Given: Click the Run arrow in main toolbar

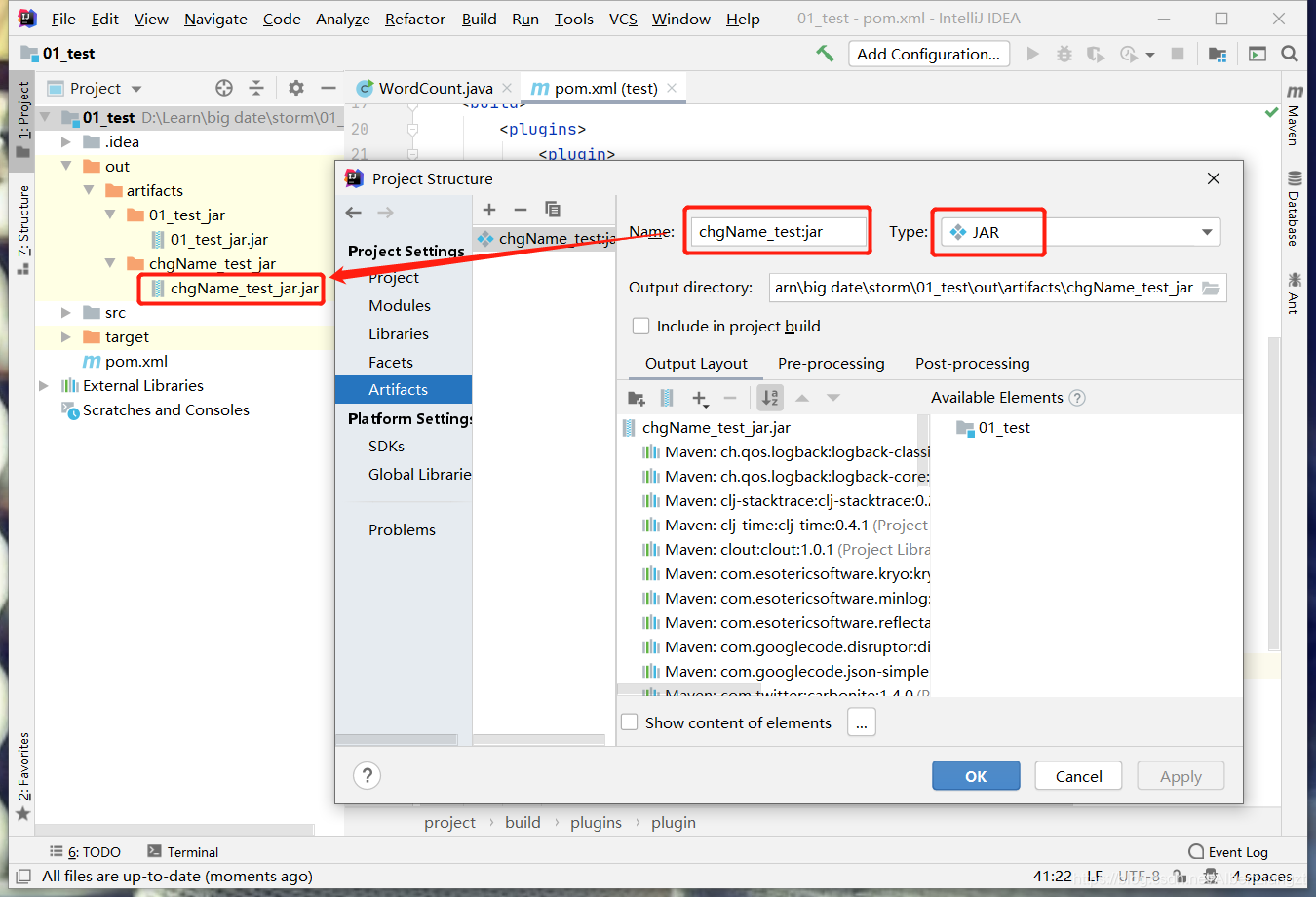Looking at the screenshot, I should [x=1033, y=54].
